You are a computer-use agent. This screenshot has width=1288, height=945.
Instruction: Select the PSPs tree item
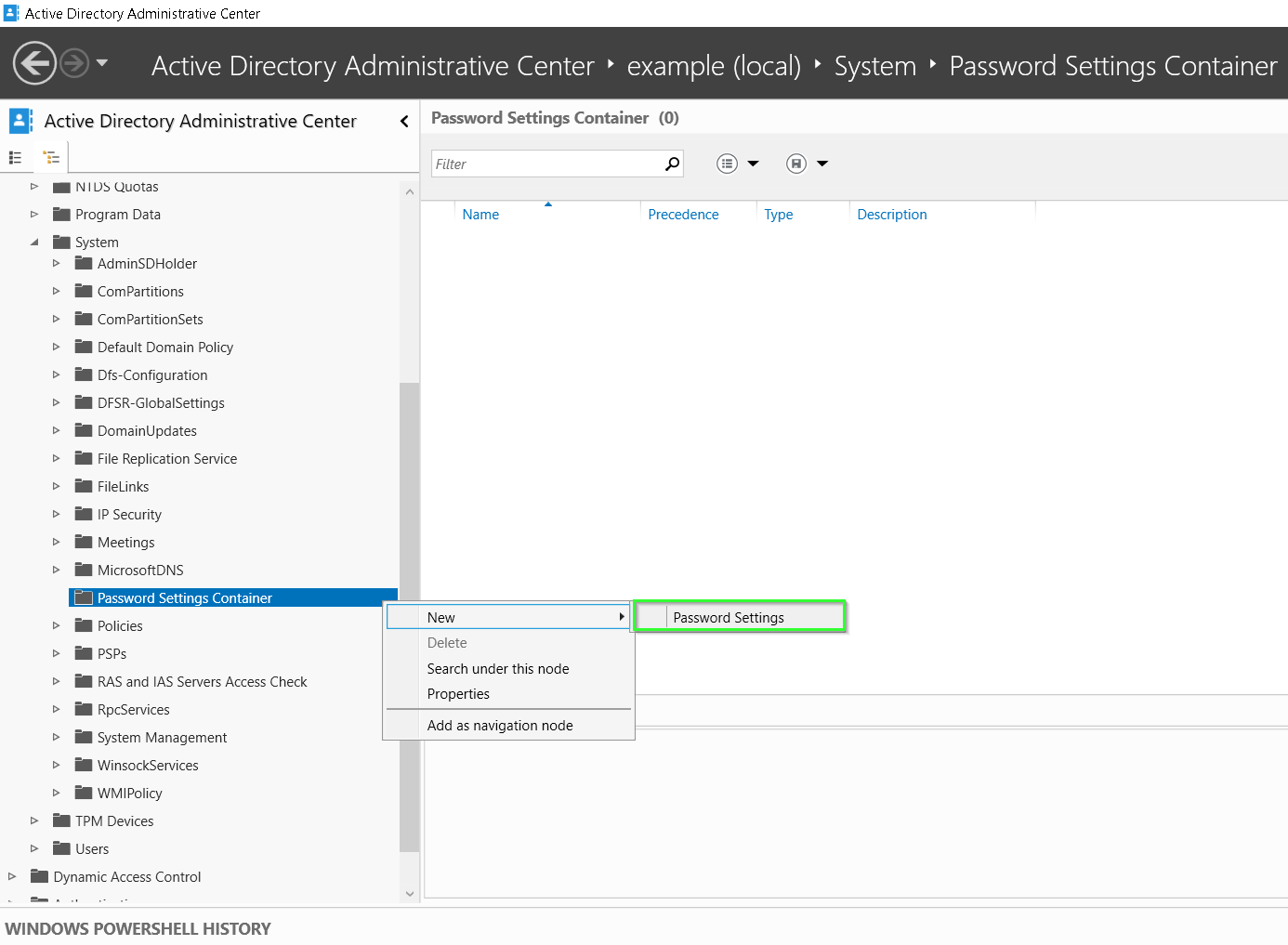(x=112, y=653)
